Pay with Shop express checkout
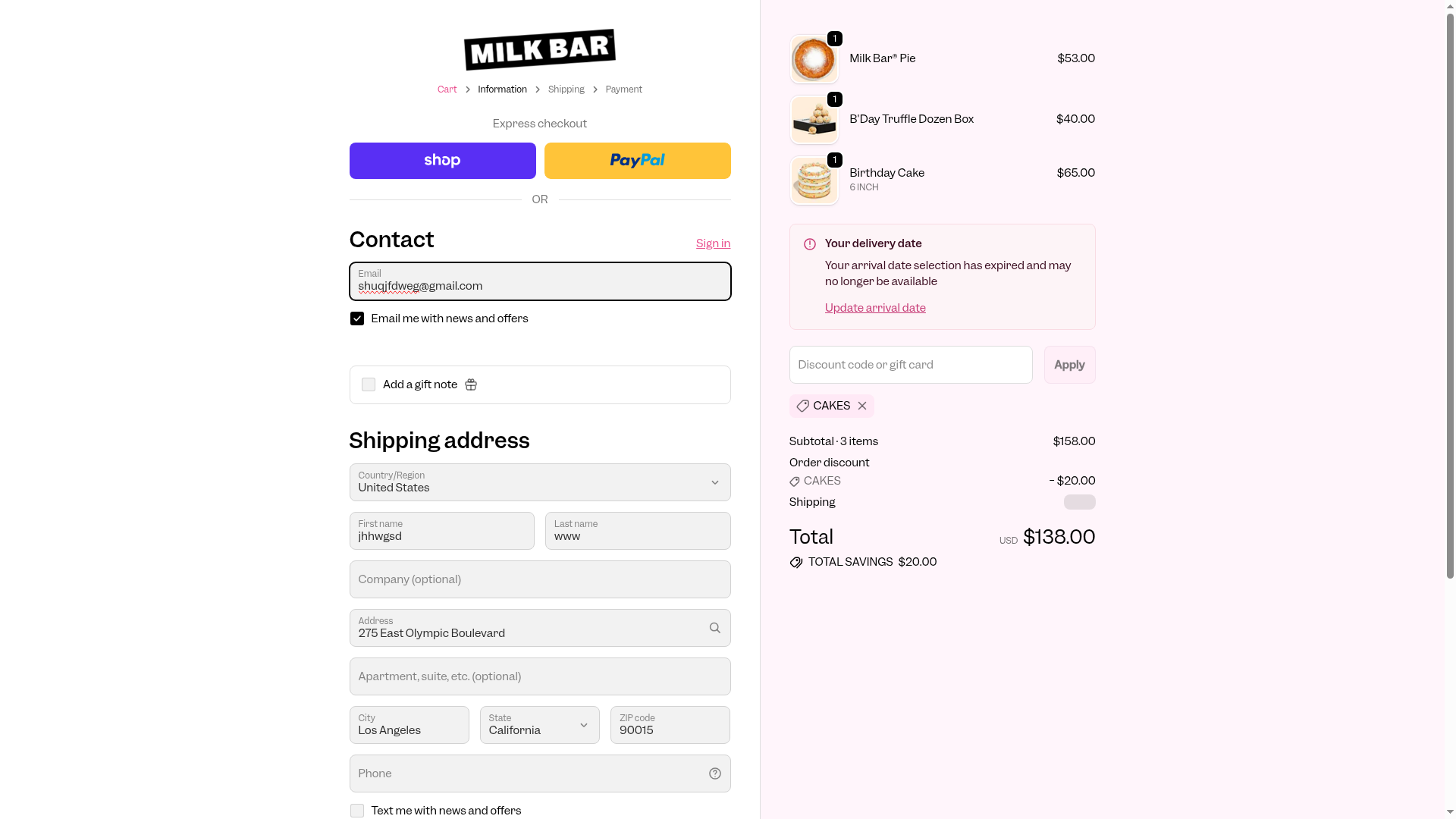 (442, 161)
